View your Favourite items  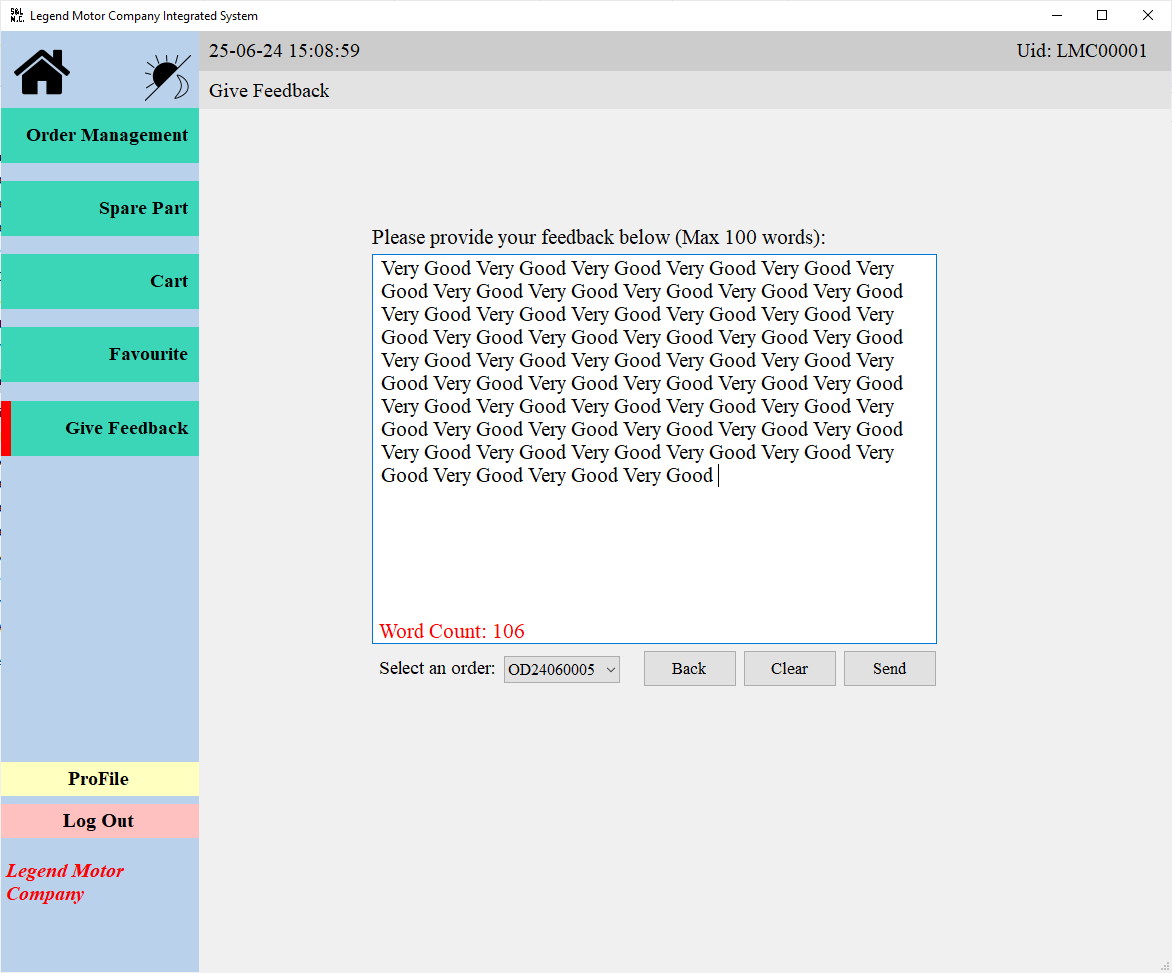[x=99, y=354]
